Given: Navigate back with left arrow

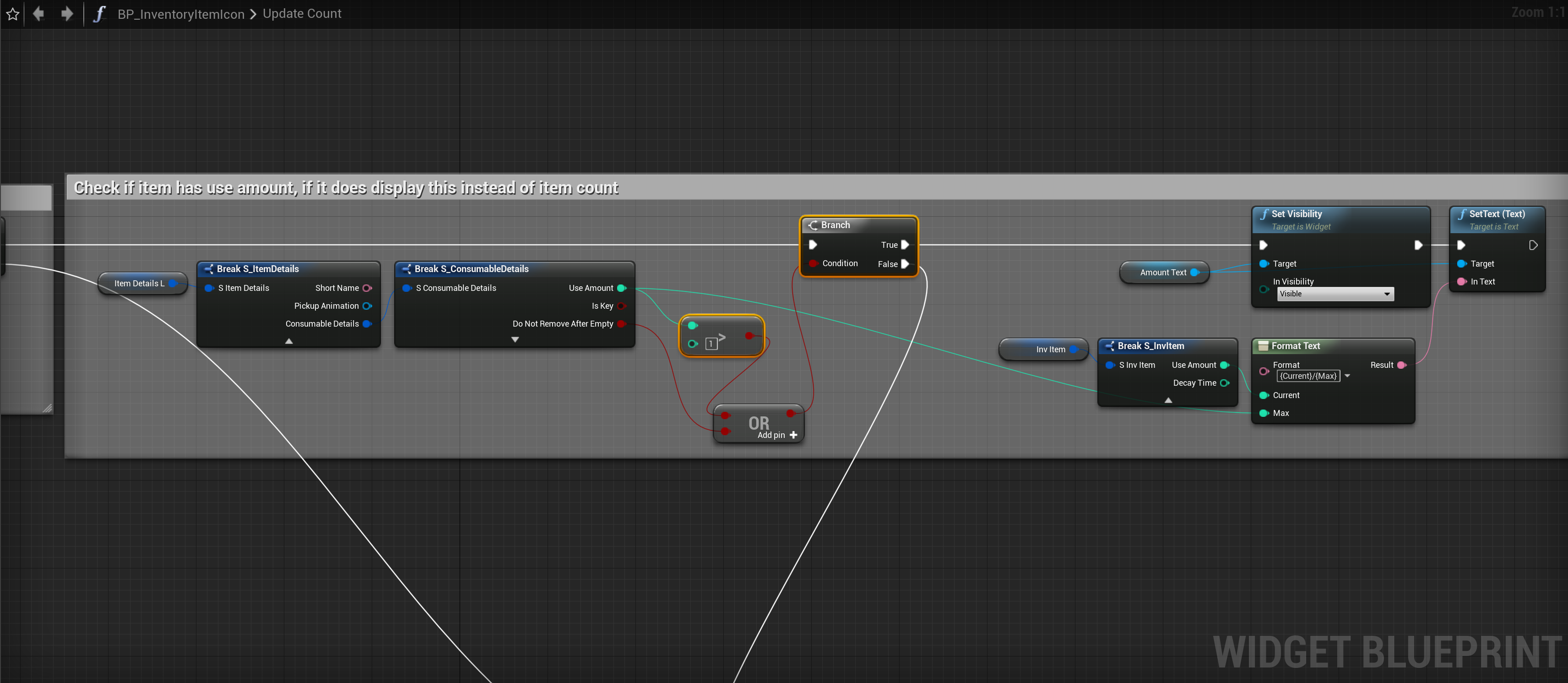Looking at the screenshot, I should pyautogui.click(x=38, y=13).
